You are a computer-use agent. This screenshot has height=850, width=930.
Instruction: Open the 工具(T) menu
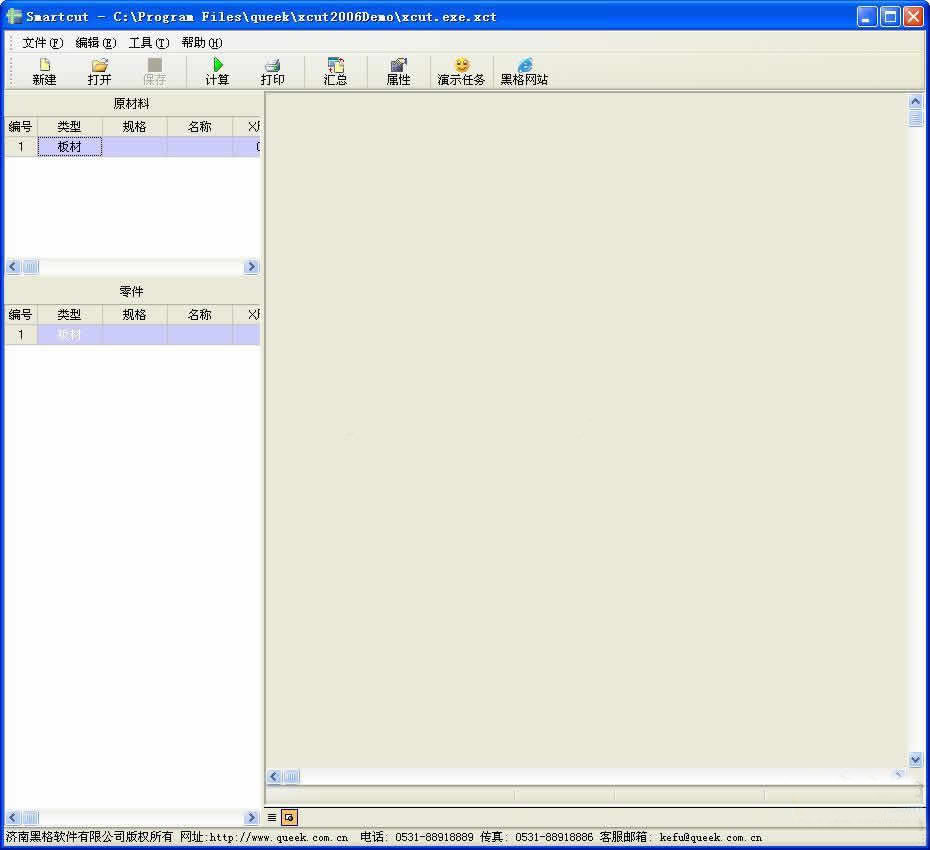148,43
